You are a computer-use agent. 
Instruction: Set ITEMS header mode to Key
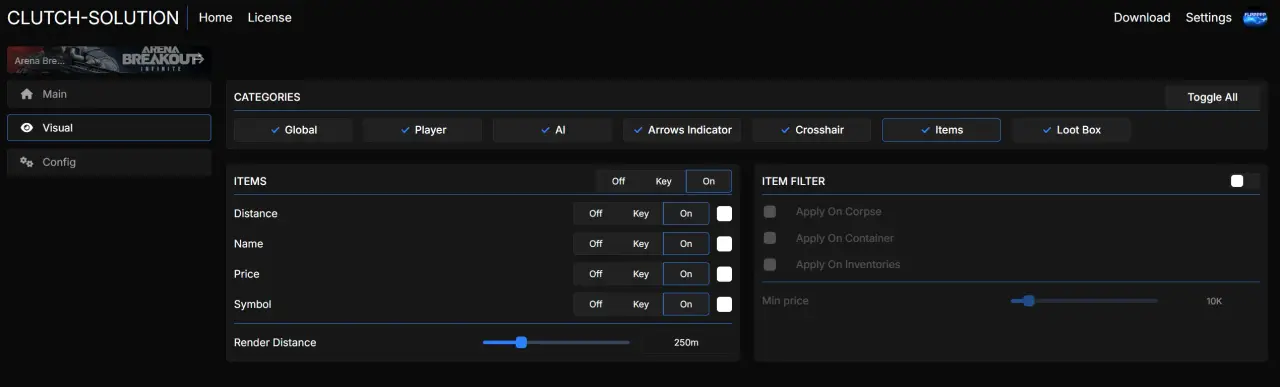coord(664,181)
